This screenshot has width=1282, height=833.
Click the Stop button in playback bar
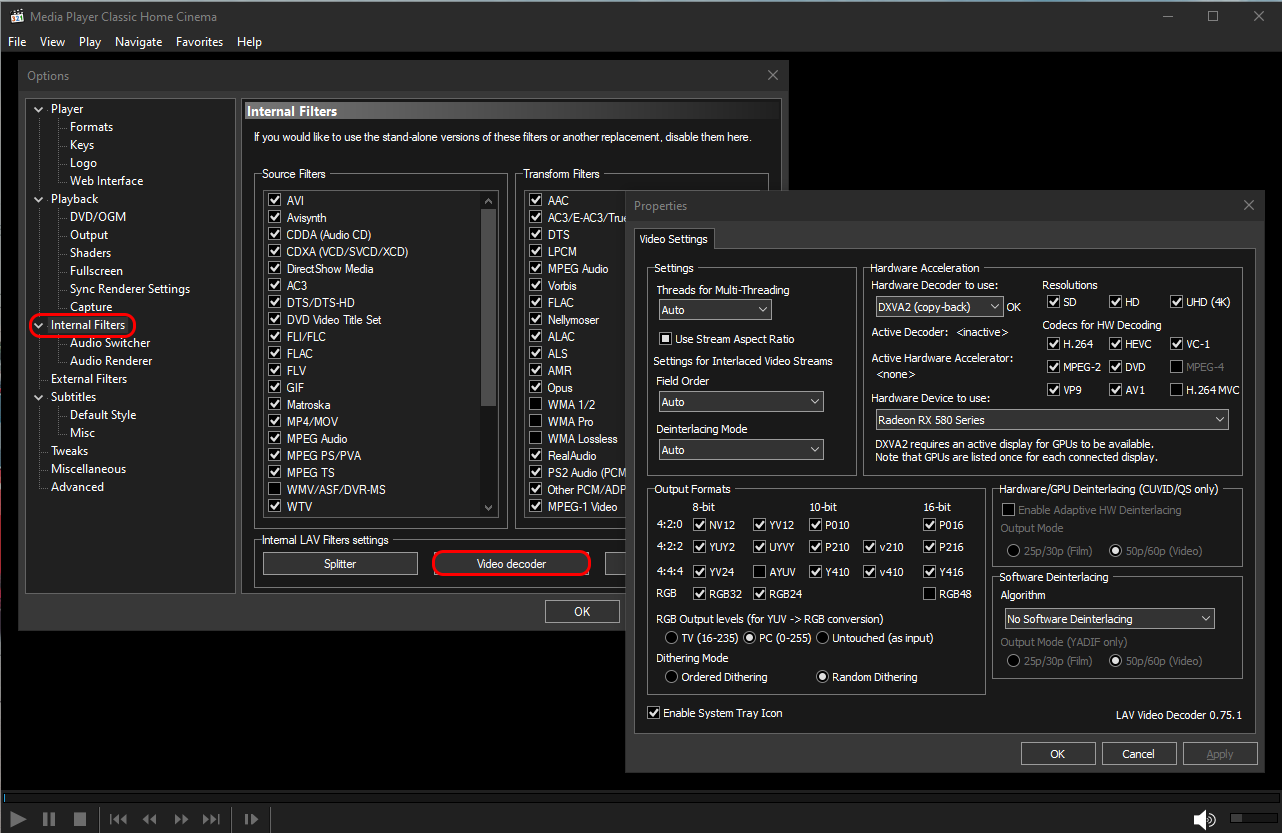[x=80, y=819]
